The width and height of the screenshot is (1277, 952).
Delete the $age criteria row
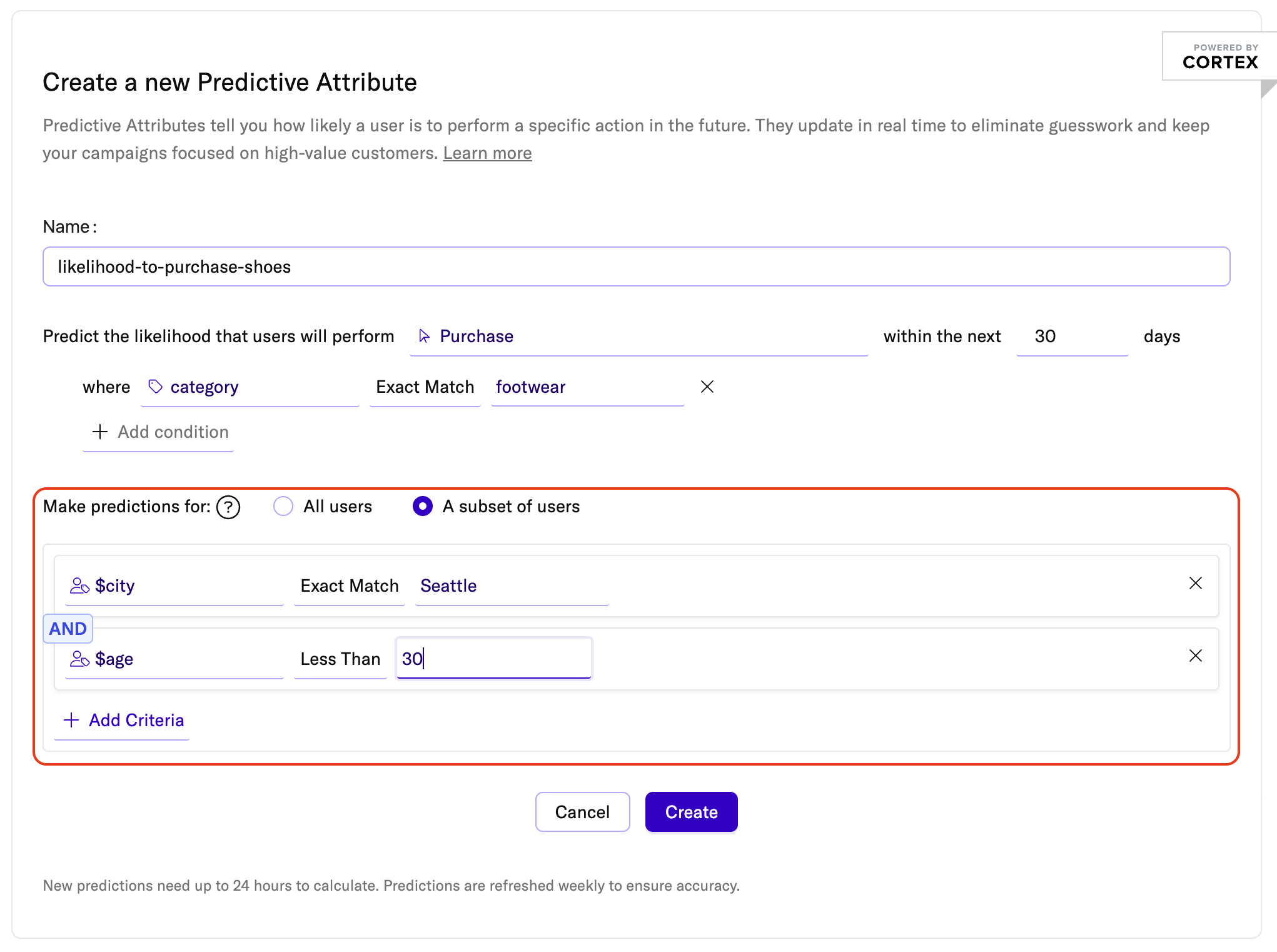(x=1195, y=656)
